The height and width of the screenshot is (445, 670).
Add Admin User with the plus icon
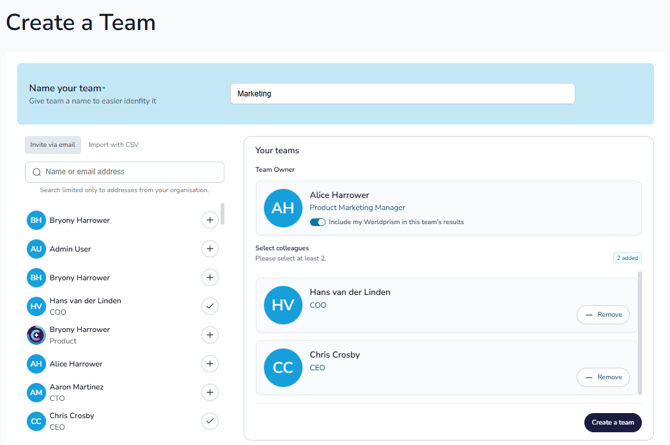[x=210, y=249]
